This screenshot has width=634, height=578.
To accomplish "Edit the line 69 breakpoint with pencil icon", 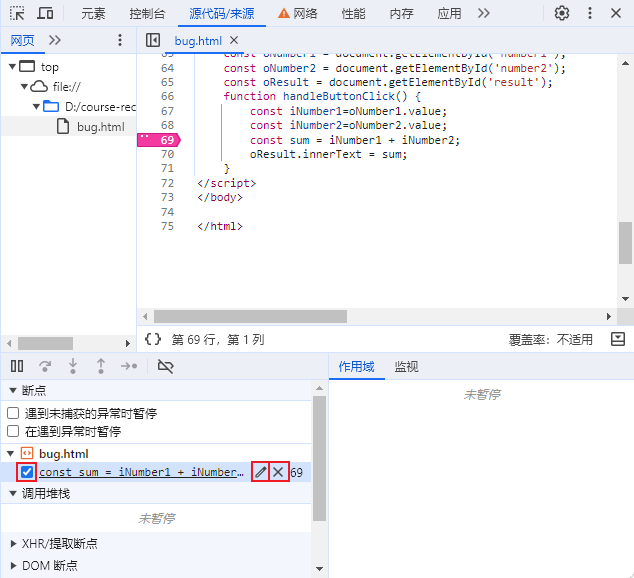I will click(260, 472).
